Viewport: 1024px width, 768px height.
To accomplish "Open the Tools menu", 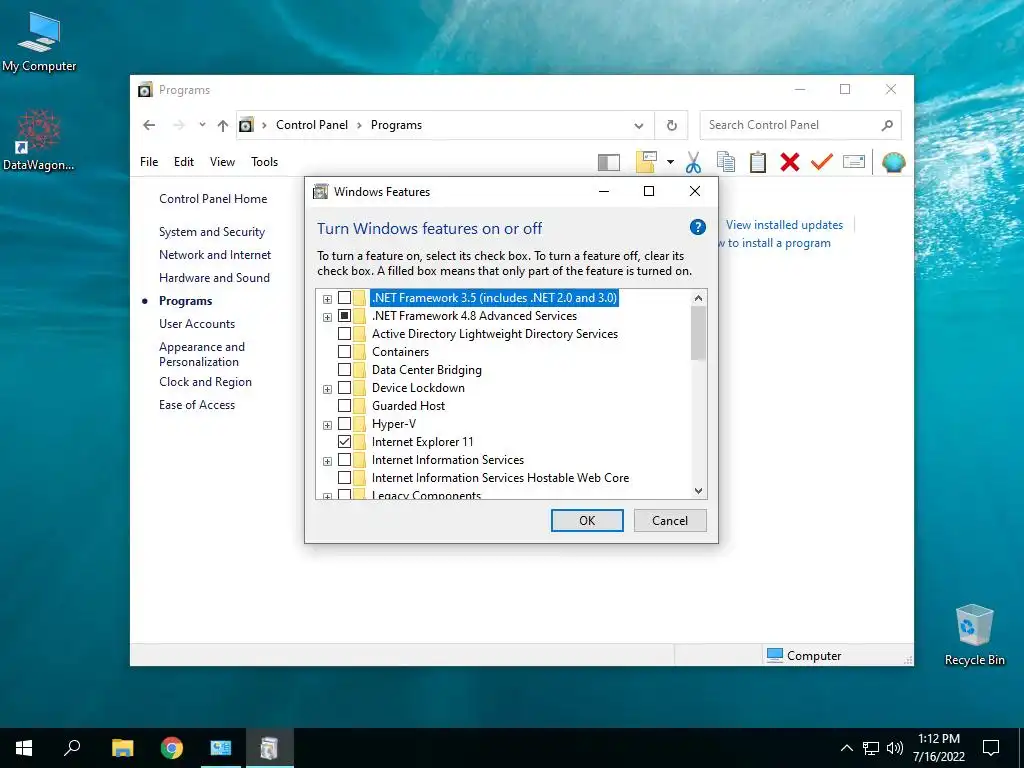I will 264,162.
